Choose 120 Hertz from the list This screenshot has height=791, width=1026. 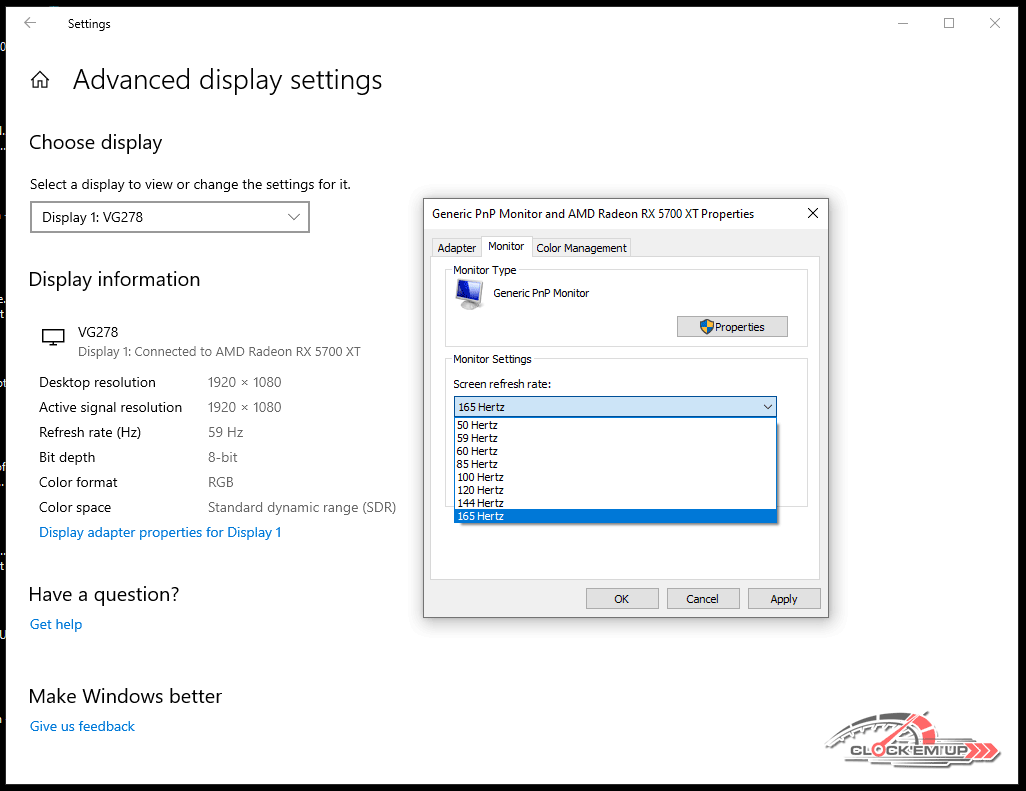click(x=480, y=490)
